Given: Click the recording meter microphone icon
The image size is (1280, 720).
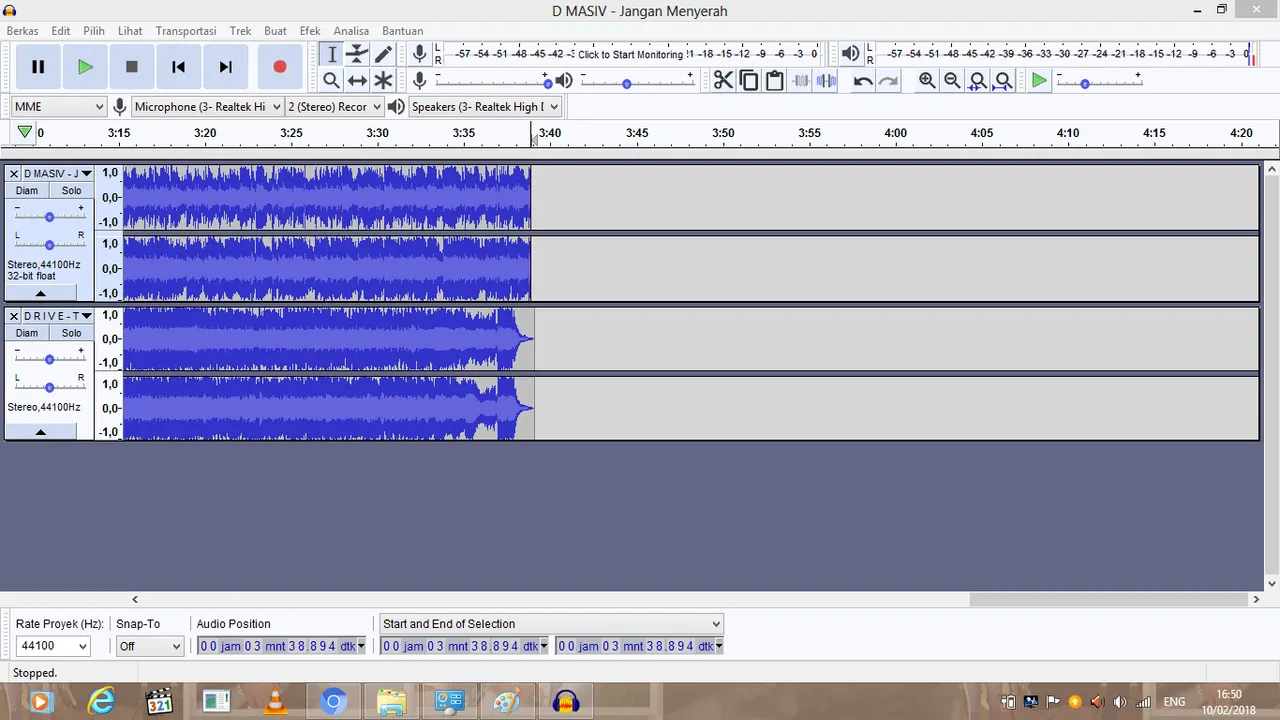Looking at the screenshot, I should [x=420, y=54].
